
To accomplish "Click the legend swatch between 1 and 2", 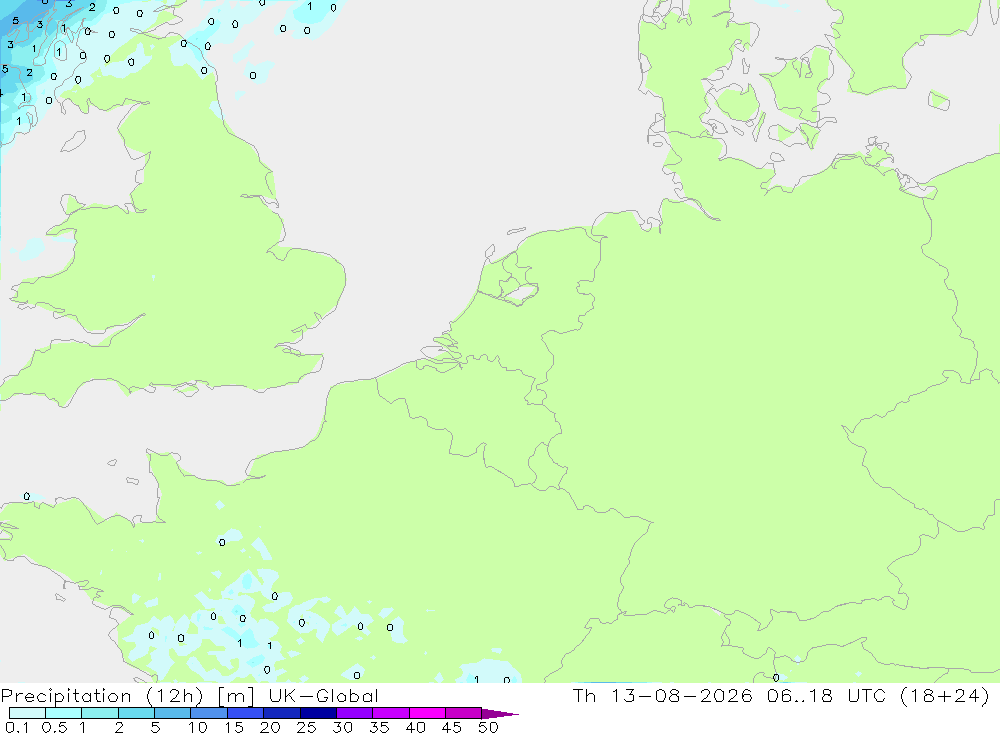I will pos(99,713).
